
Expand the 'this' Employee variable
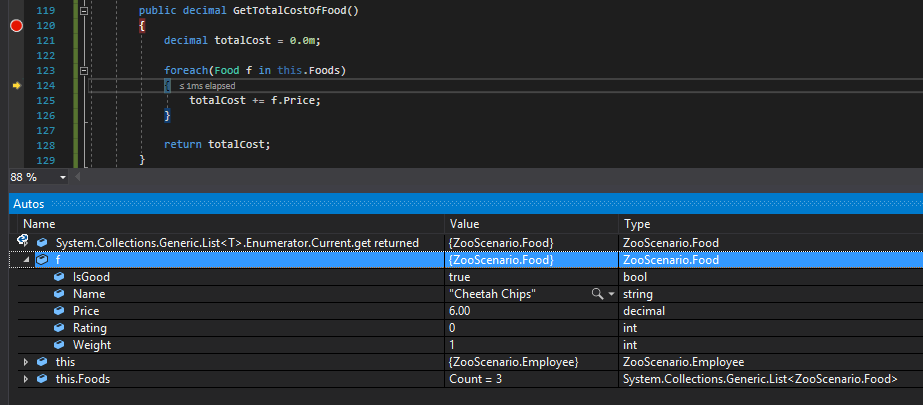(x=26, y=362)
